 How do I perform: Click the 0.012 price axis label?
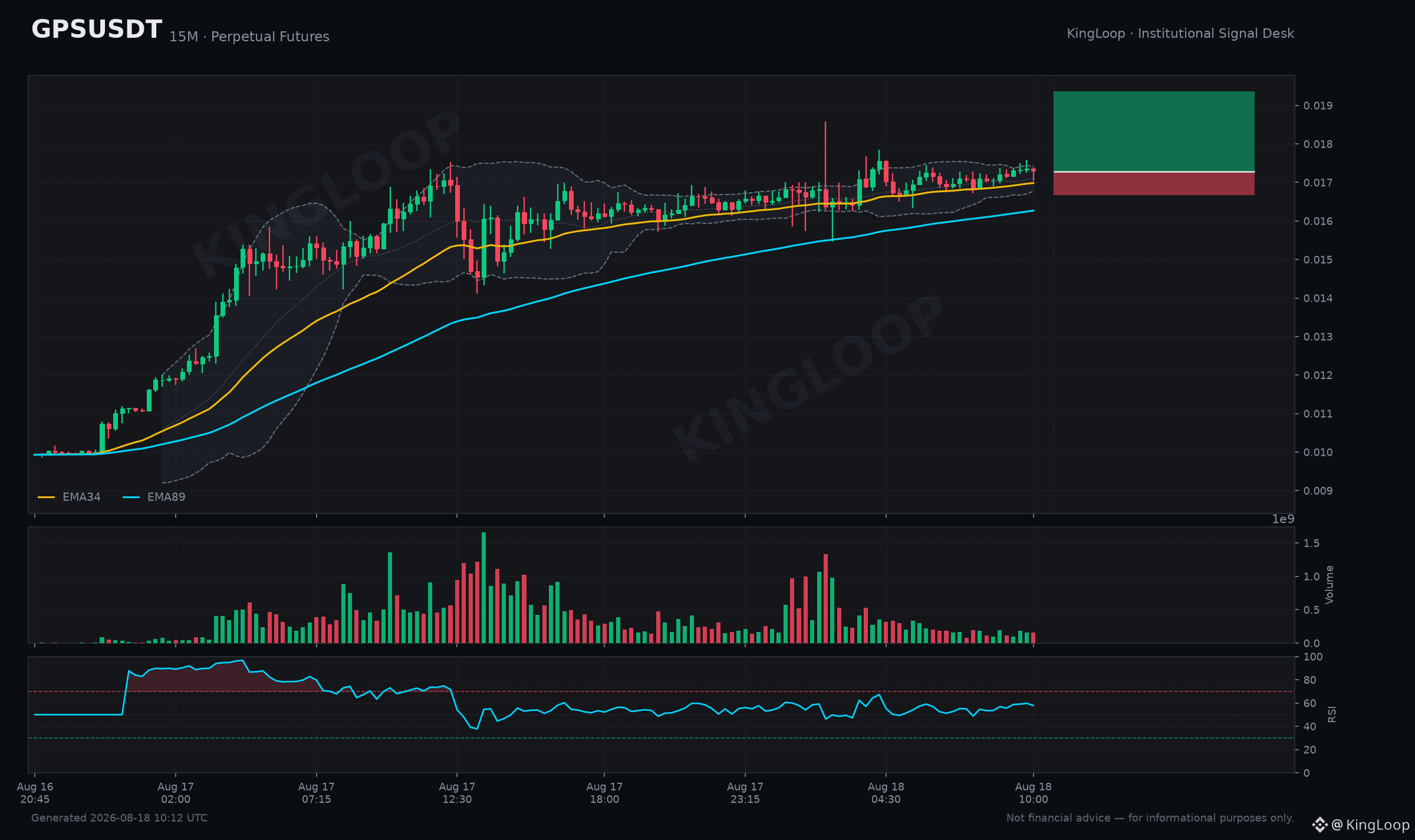coord(1318,375)
